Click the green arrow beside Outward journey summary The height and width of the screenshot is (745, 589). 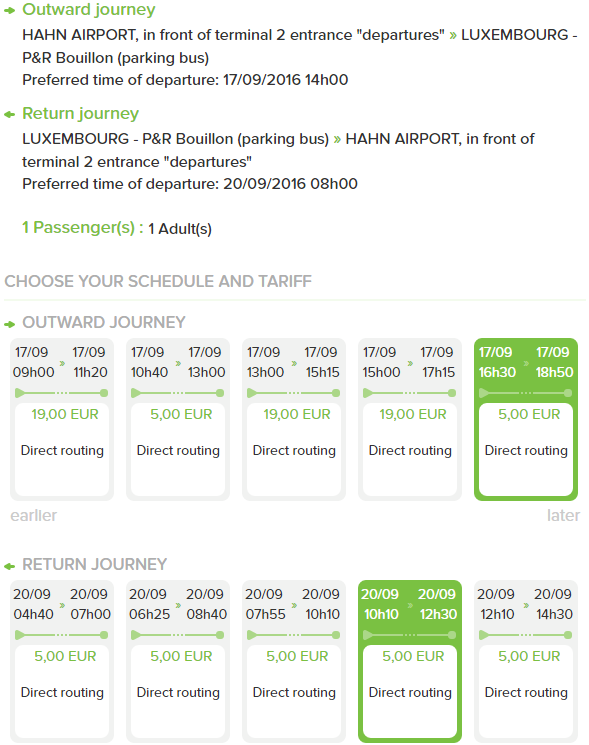point(10,10)
